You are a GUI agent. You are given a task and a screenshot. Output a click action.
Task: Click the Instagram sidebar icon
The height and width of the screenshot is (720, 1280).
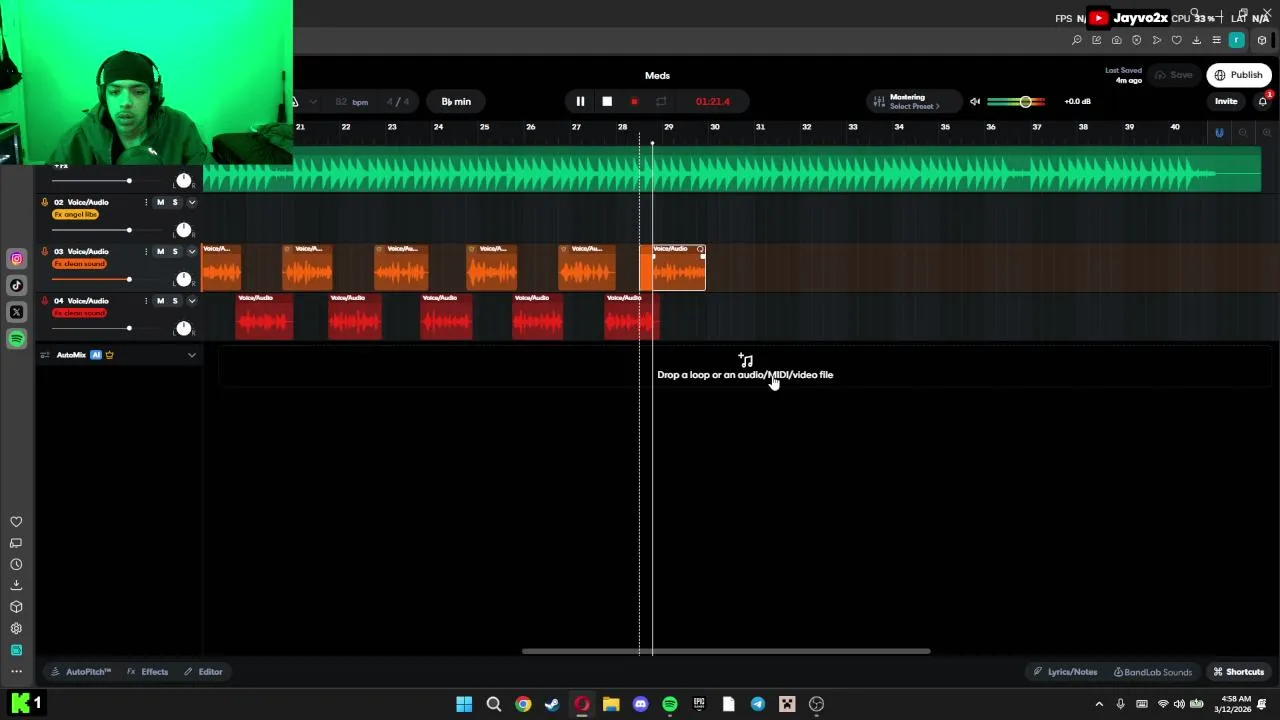click(x=16, y=259)
